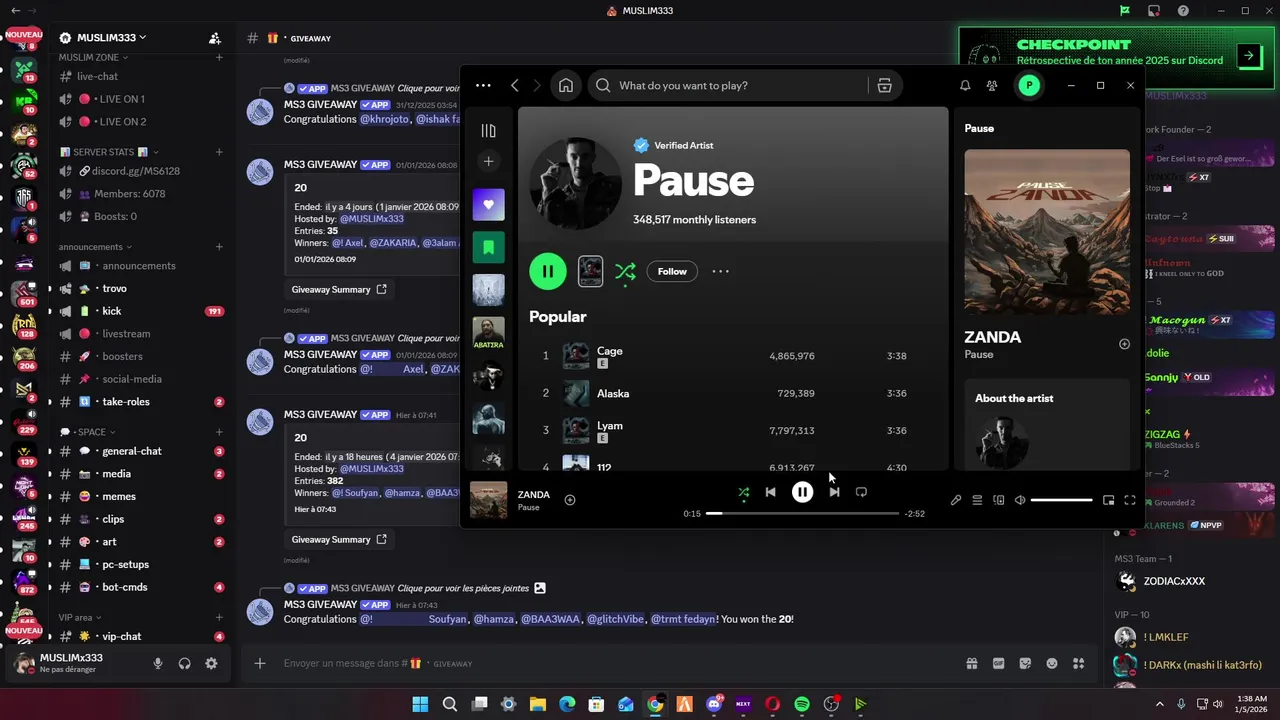Click the green pause button on artist page
The width and height of the screenshot is (1280, 720).
click(x=548, y=271)
